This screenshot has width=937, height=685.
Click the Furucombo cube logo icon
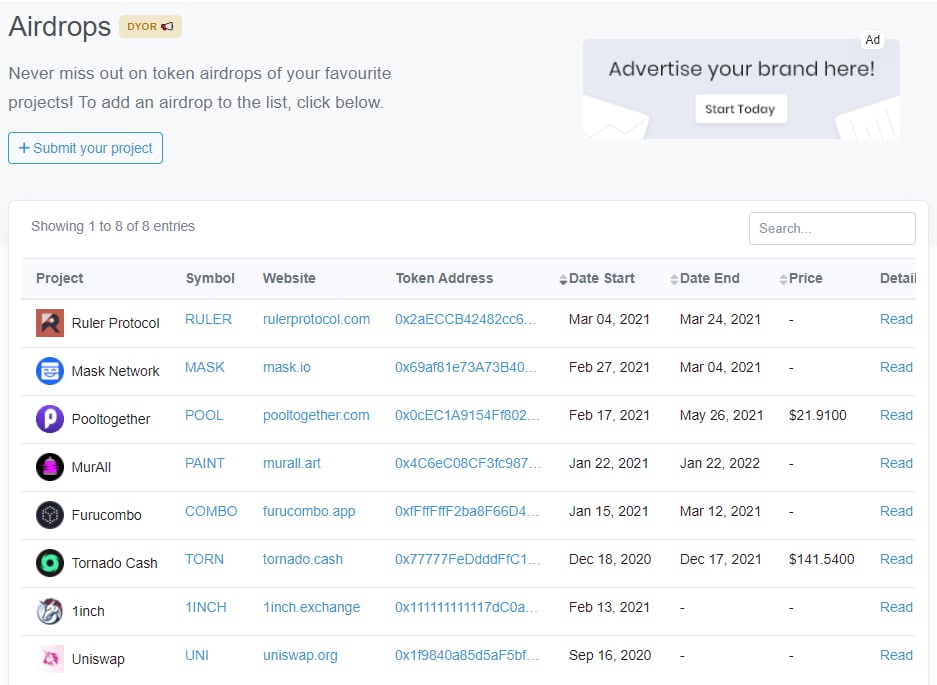coord(50,515)
